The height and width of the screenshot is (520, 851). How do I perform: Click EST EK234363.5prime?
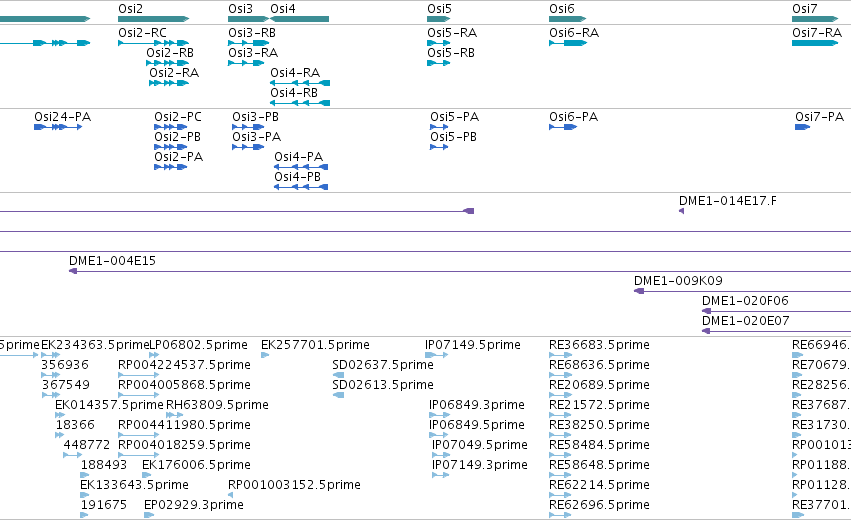pos(95,345)
